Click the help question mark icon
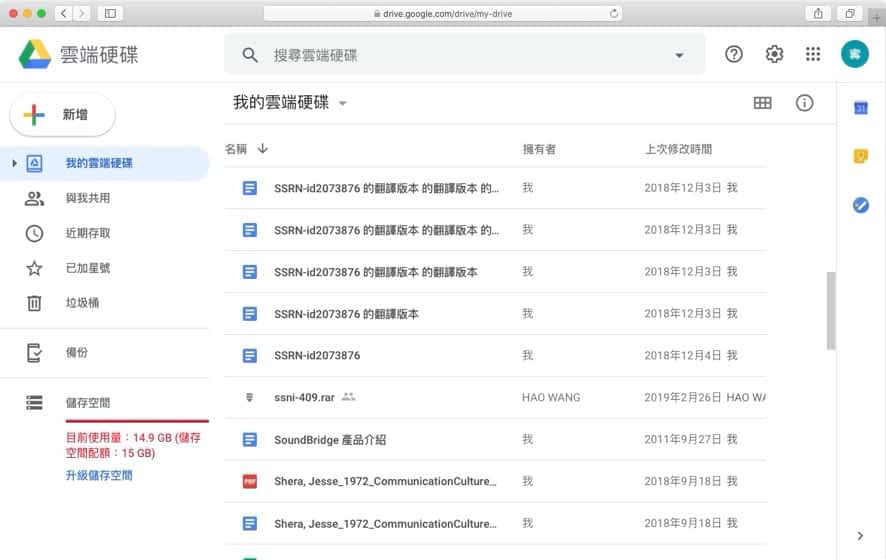This screenshot has height=560, width=886. pyautogui.click(x=734, y=54)
